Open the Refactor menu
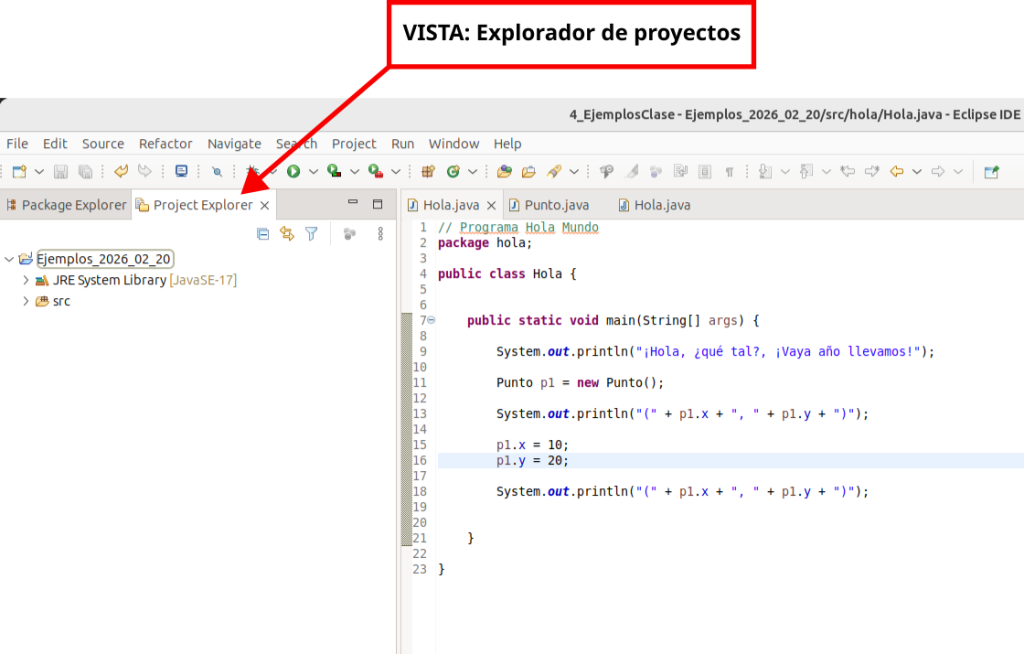Screen dimensions: 1024x654 [x=165, y=143]
